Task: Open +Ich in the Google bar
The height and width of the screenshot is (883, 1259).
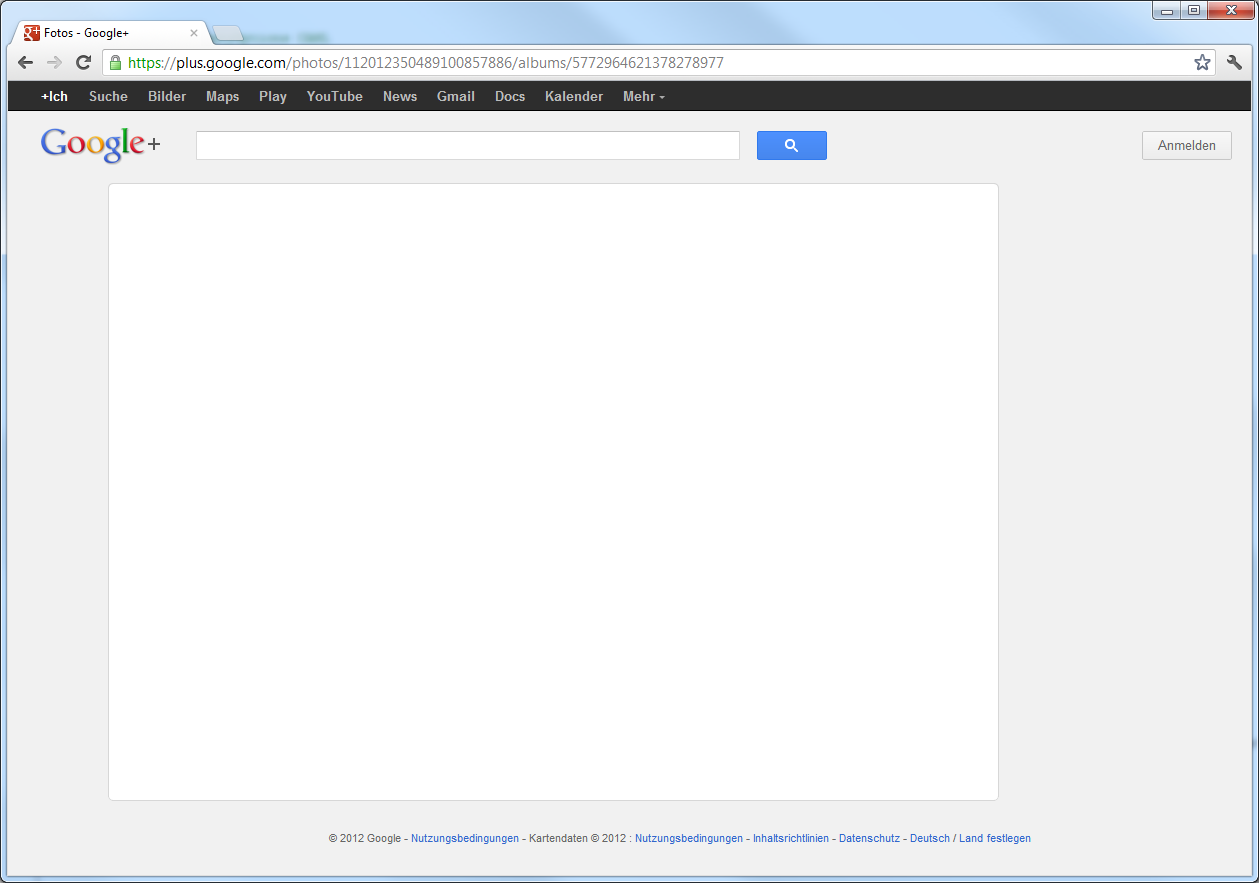Action: click(x=54, y=97)
